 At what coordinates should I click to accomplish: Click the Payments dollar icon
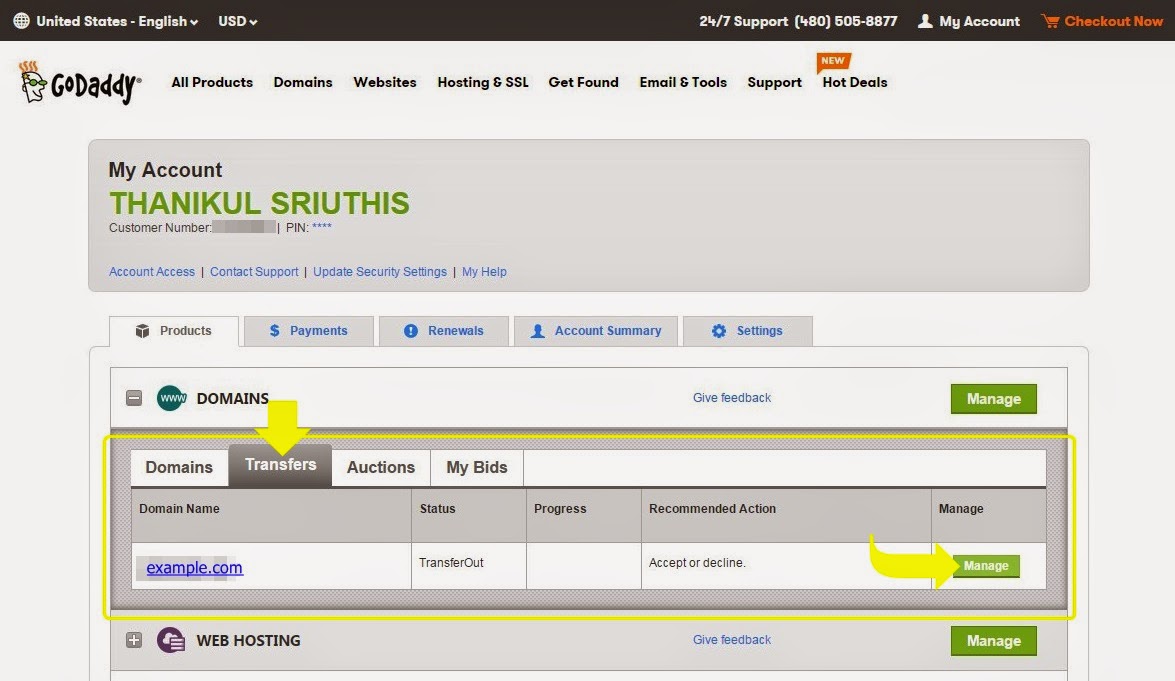point(274,331)
